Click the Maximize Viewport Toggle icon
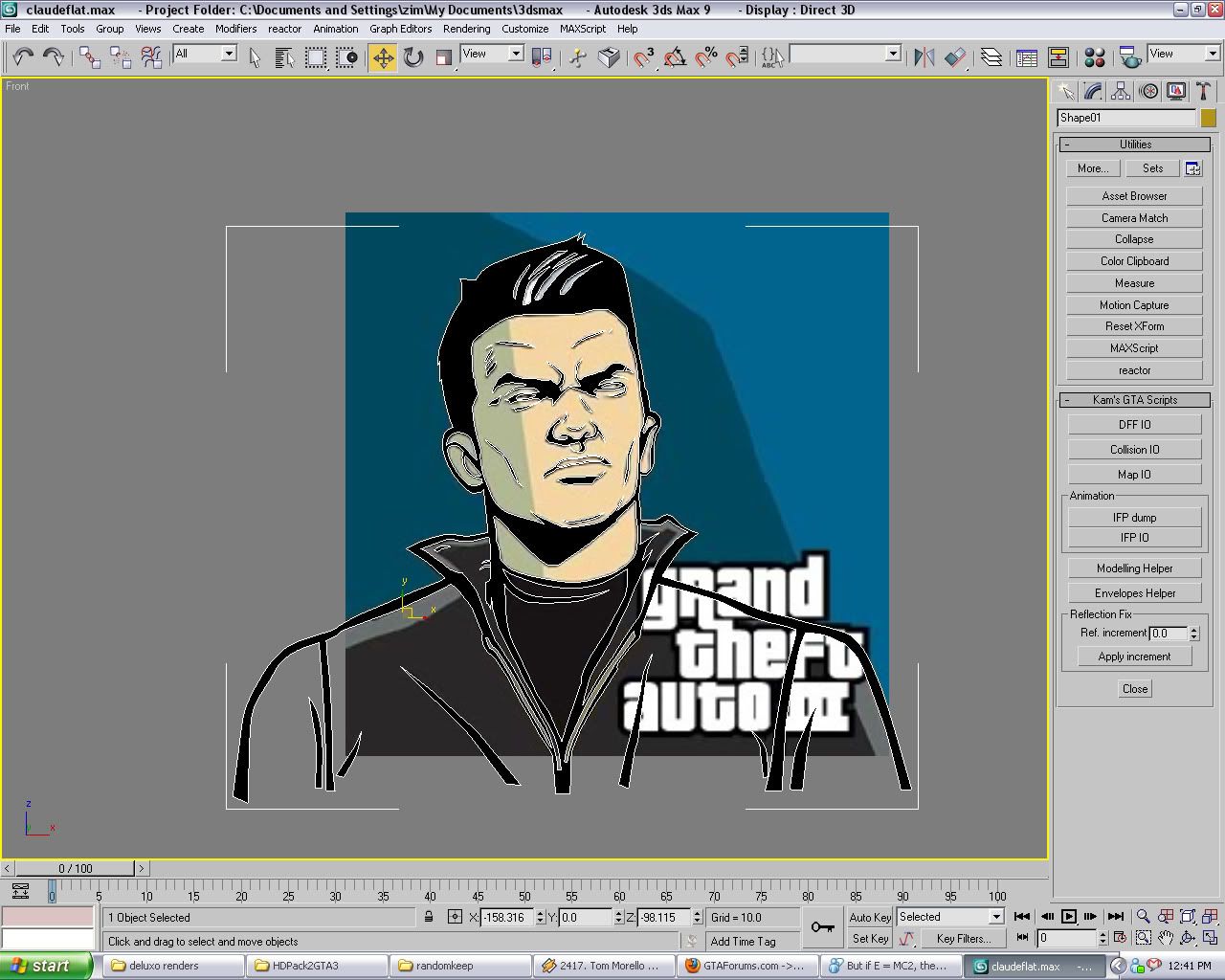Image resolution: width=1225 pixels, height=980 pixels. (x=1210, y=939)
